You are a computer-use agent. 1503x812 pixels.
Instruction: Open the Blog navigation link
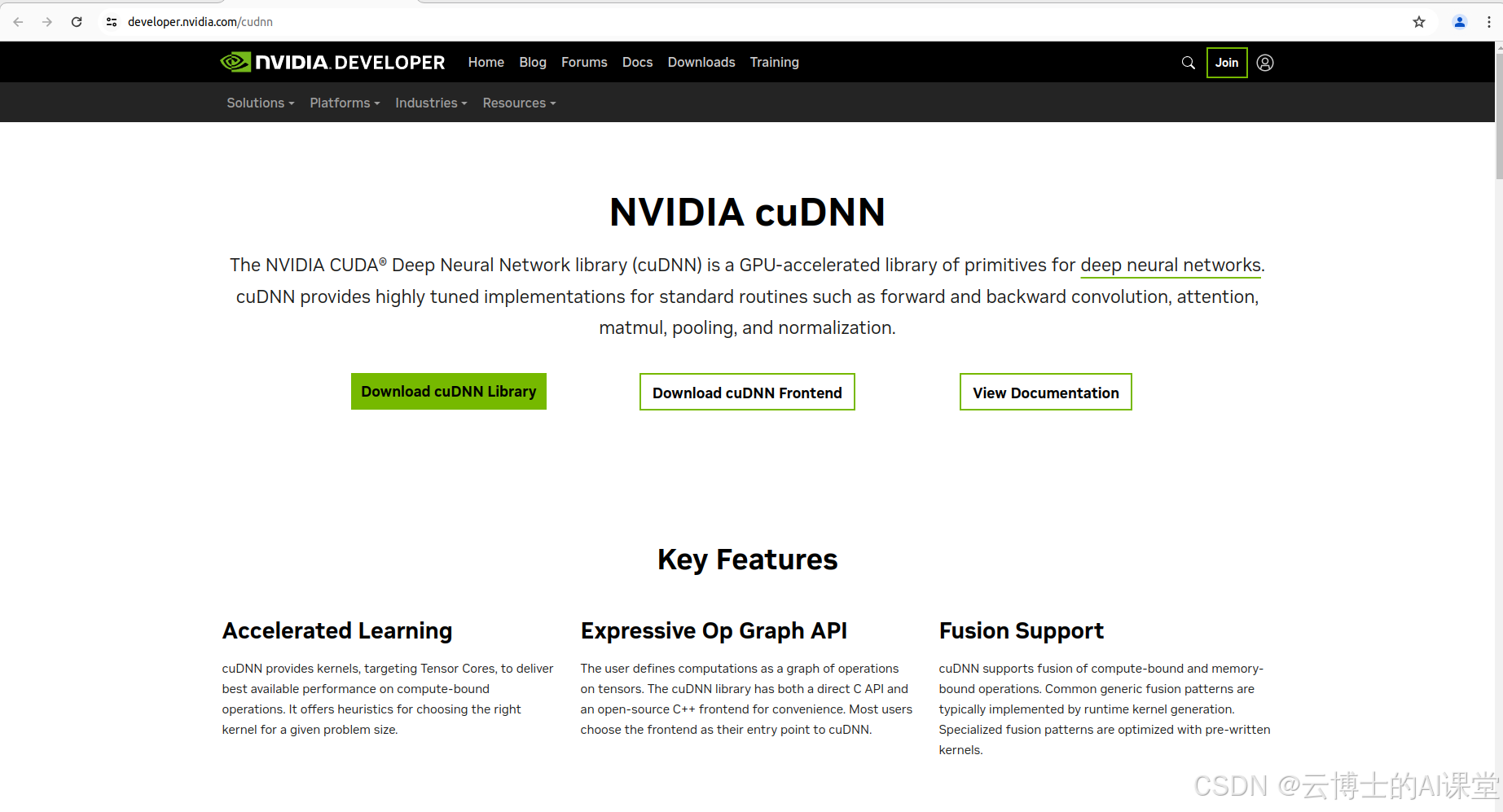pos(533,62)
